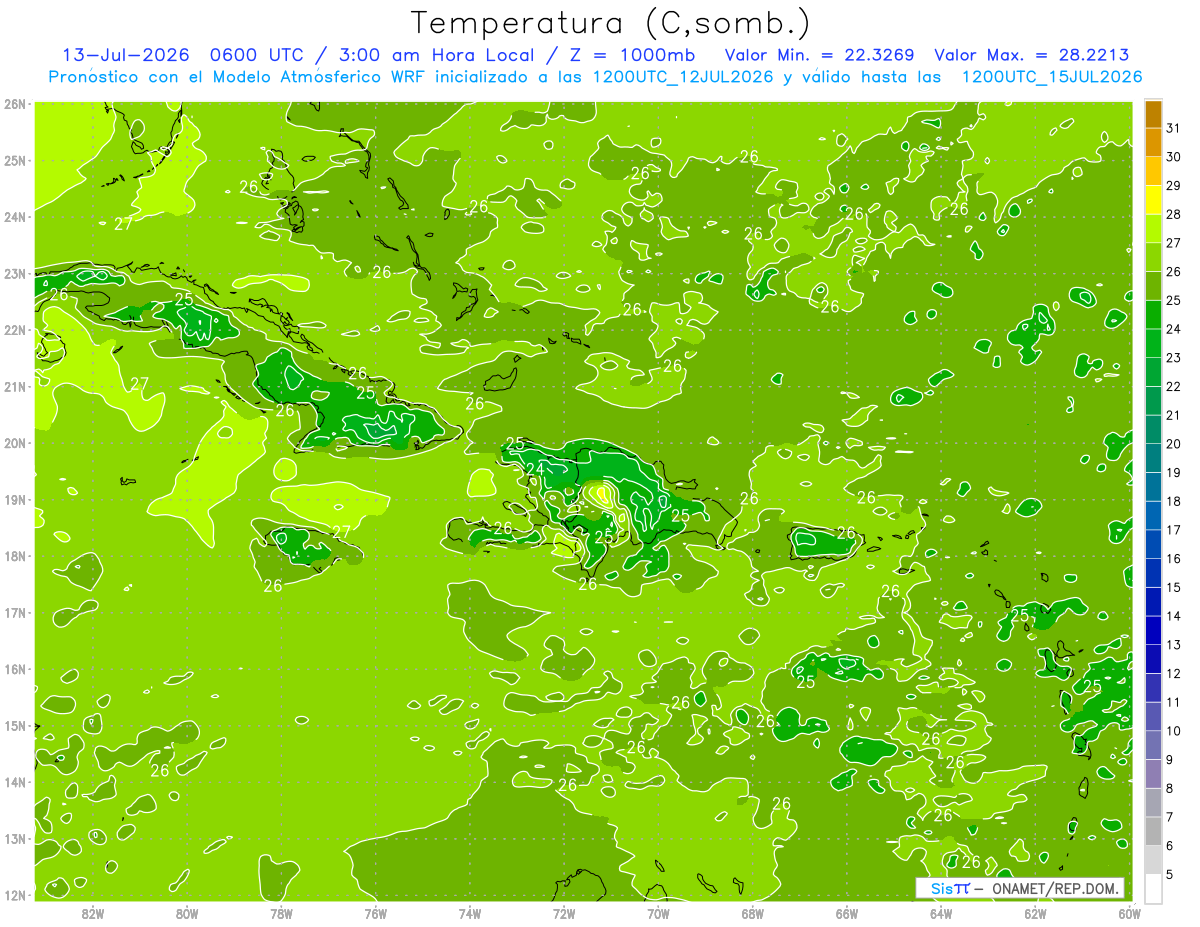1200x927 pixels.
Task: Click the "18N" latitude axis label
Action: (14, 556)
